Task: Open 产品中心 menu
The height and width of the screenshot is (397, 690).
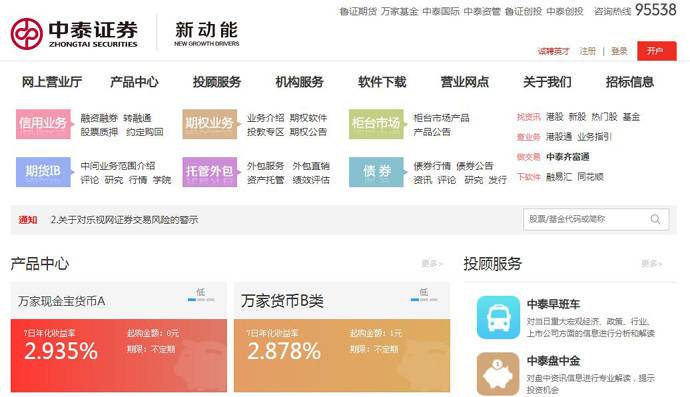Action: click(x=134, y=82)
